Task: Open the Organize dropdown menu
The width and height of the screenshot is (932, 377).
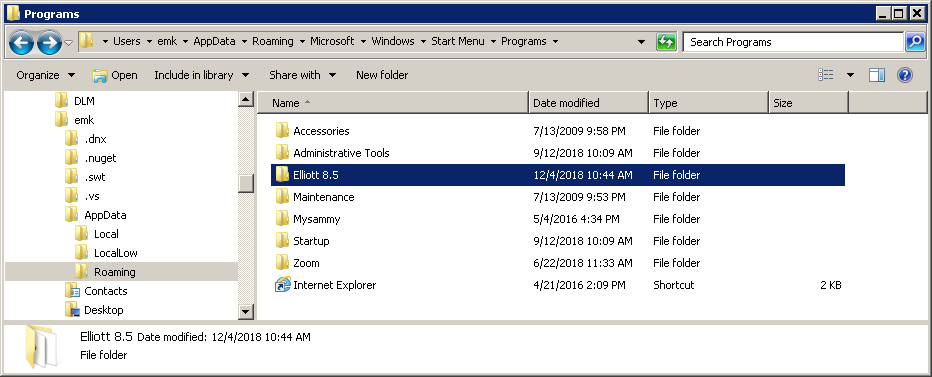Action: (46, 75)
